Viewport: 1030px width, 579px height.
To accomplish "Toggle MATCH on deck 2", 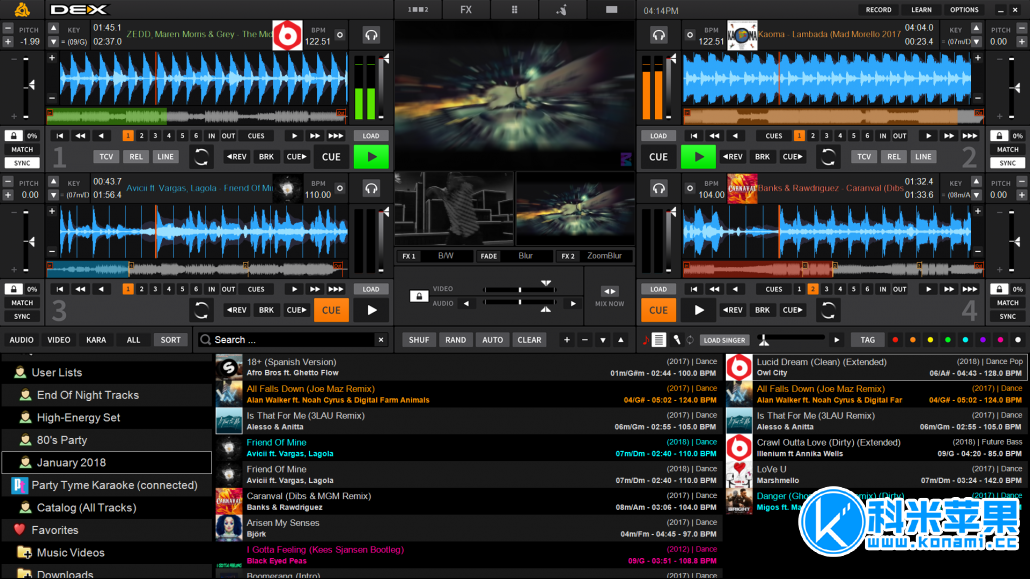I will click(x=1008, y=150).
